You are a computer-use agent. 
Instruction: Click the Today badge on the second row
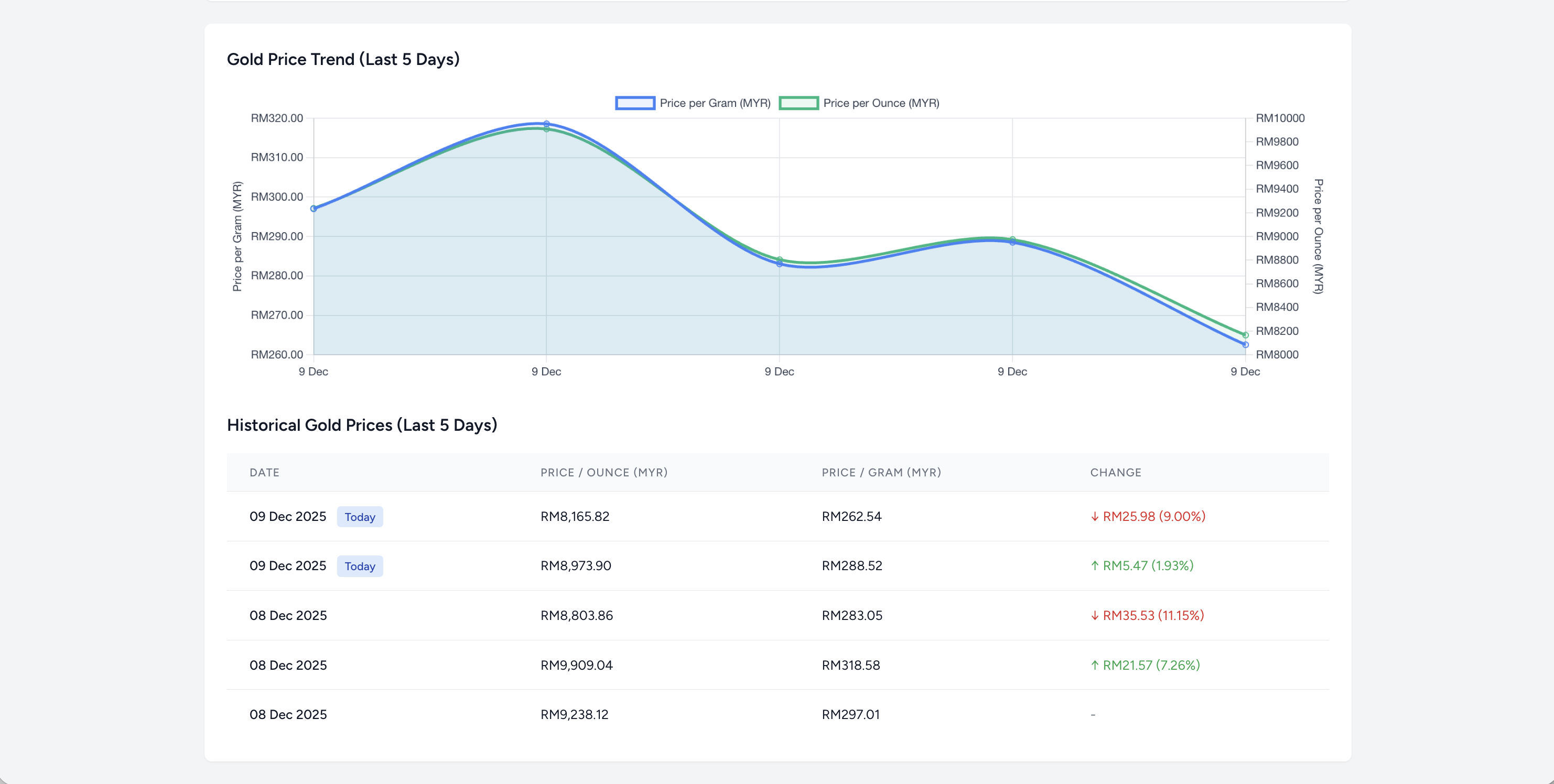pos(360,565)
